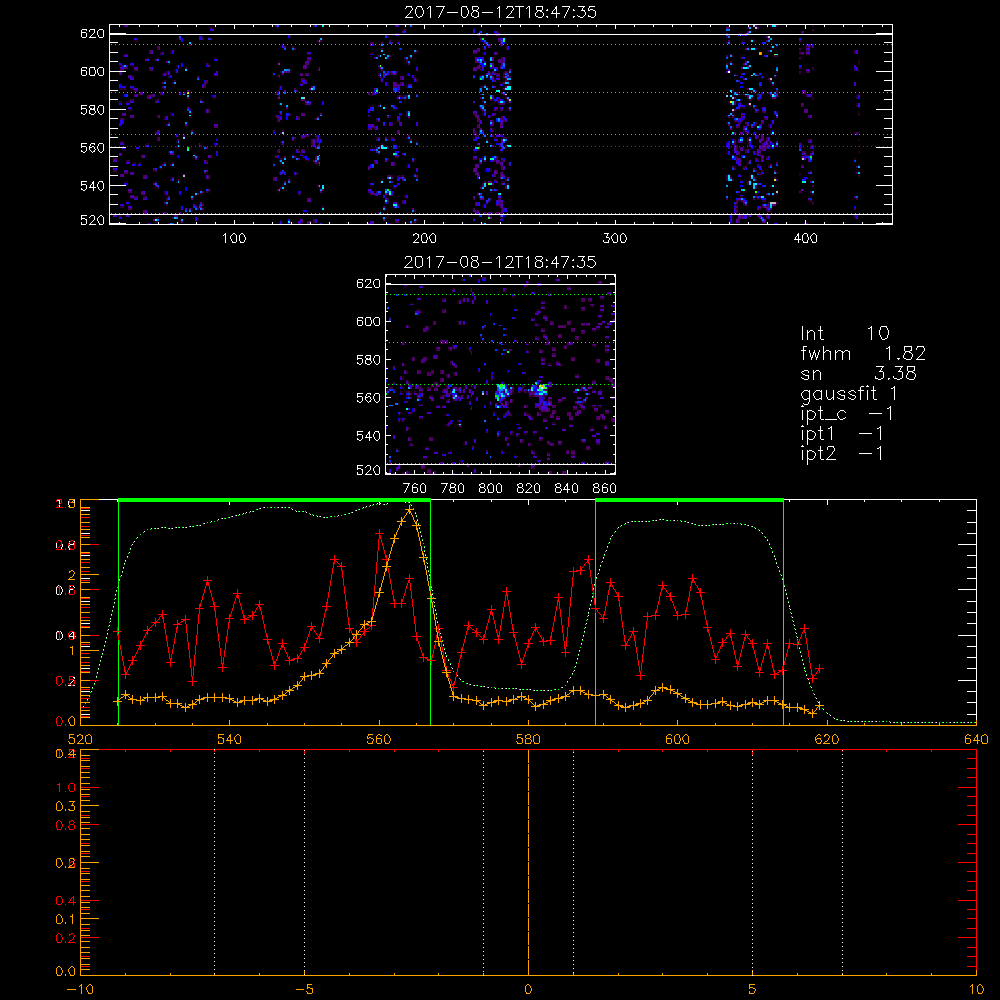The image size is (1000, 1000).
Task: Click x-axis label 640 on profile plot
Action: click(976, 739)
